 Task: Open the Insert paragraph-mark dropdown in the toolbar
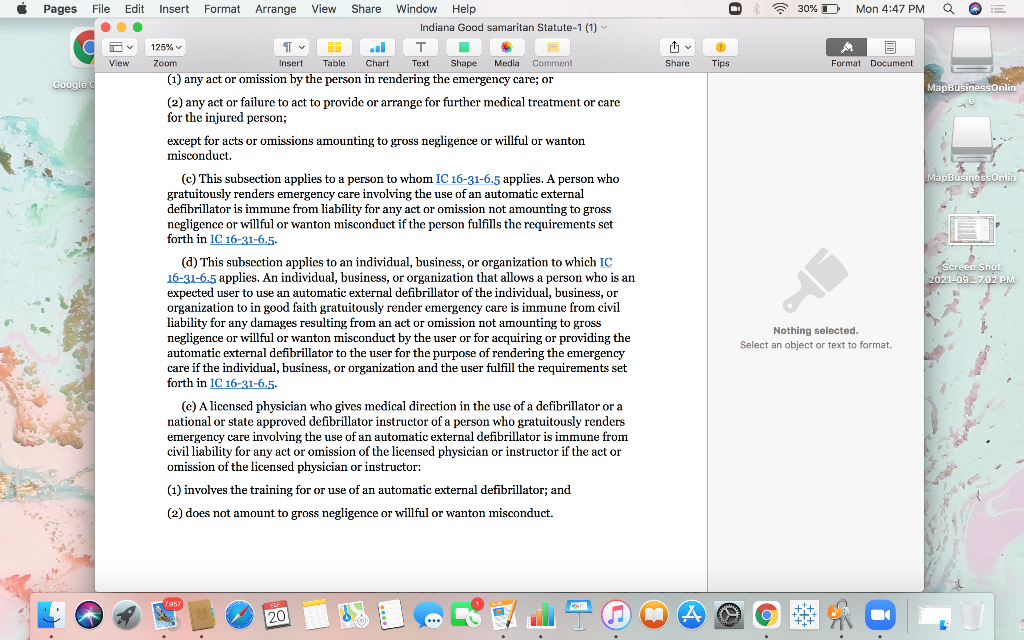[x=291, y=47]
